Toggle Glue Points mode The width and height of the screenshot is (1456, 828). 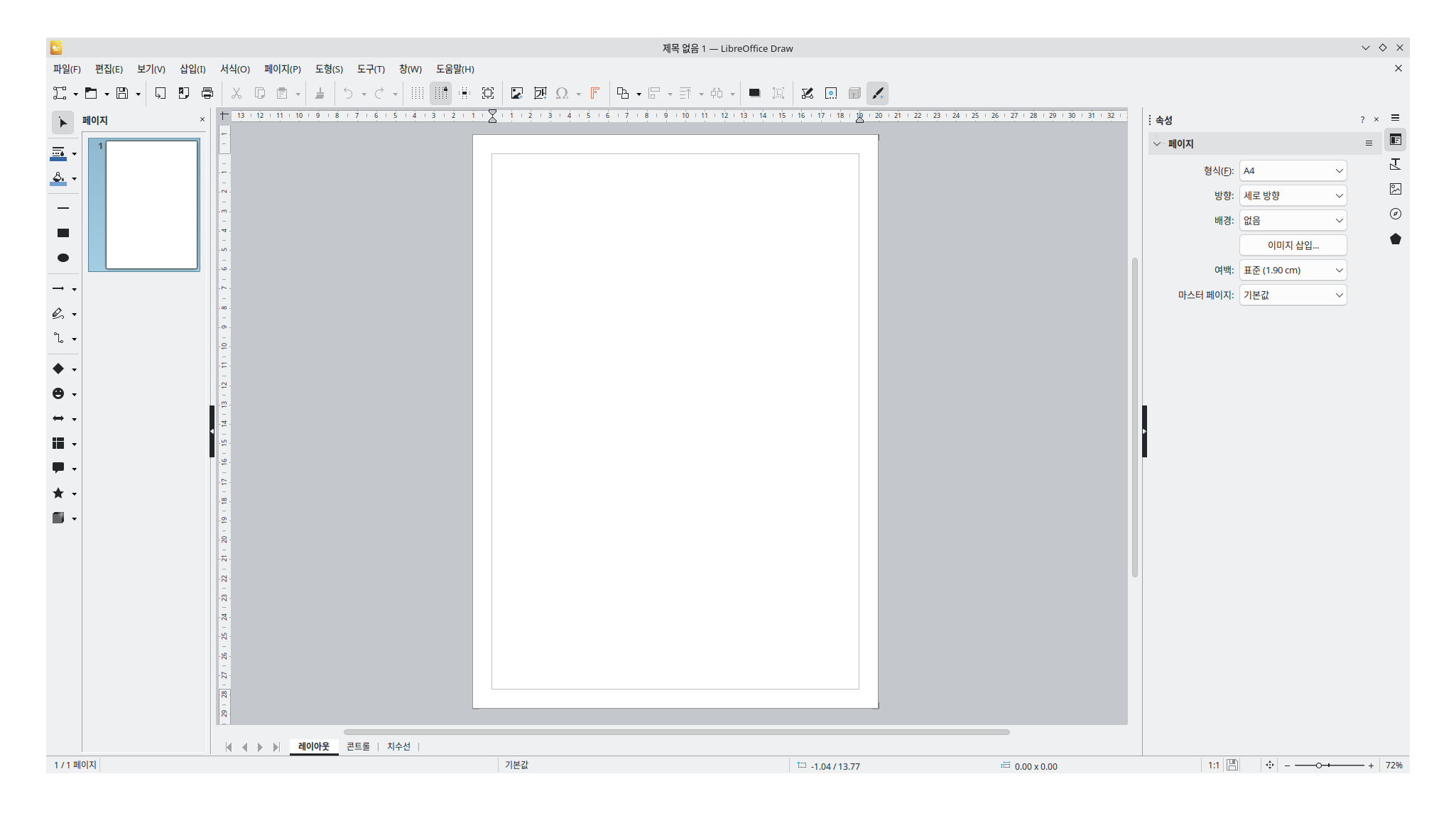pyautogui.click(x=831, y=93)
